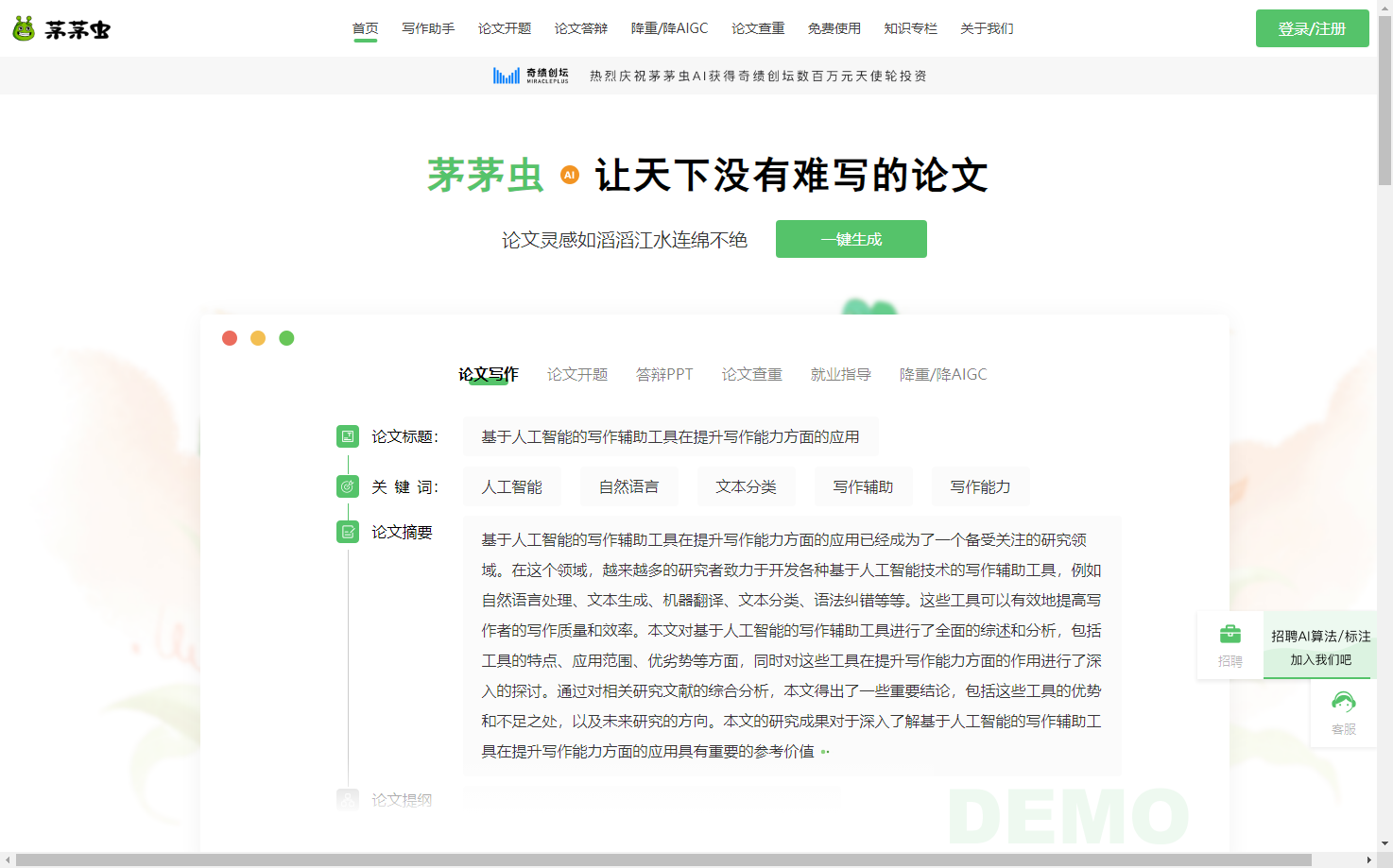Screen dimensions: 1393x868
Task: Open 关于我们 menu item
Action: click(x=987, y=28)
